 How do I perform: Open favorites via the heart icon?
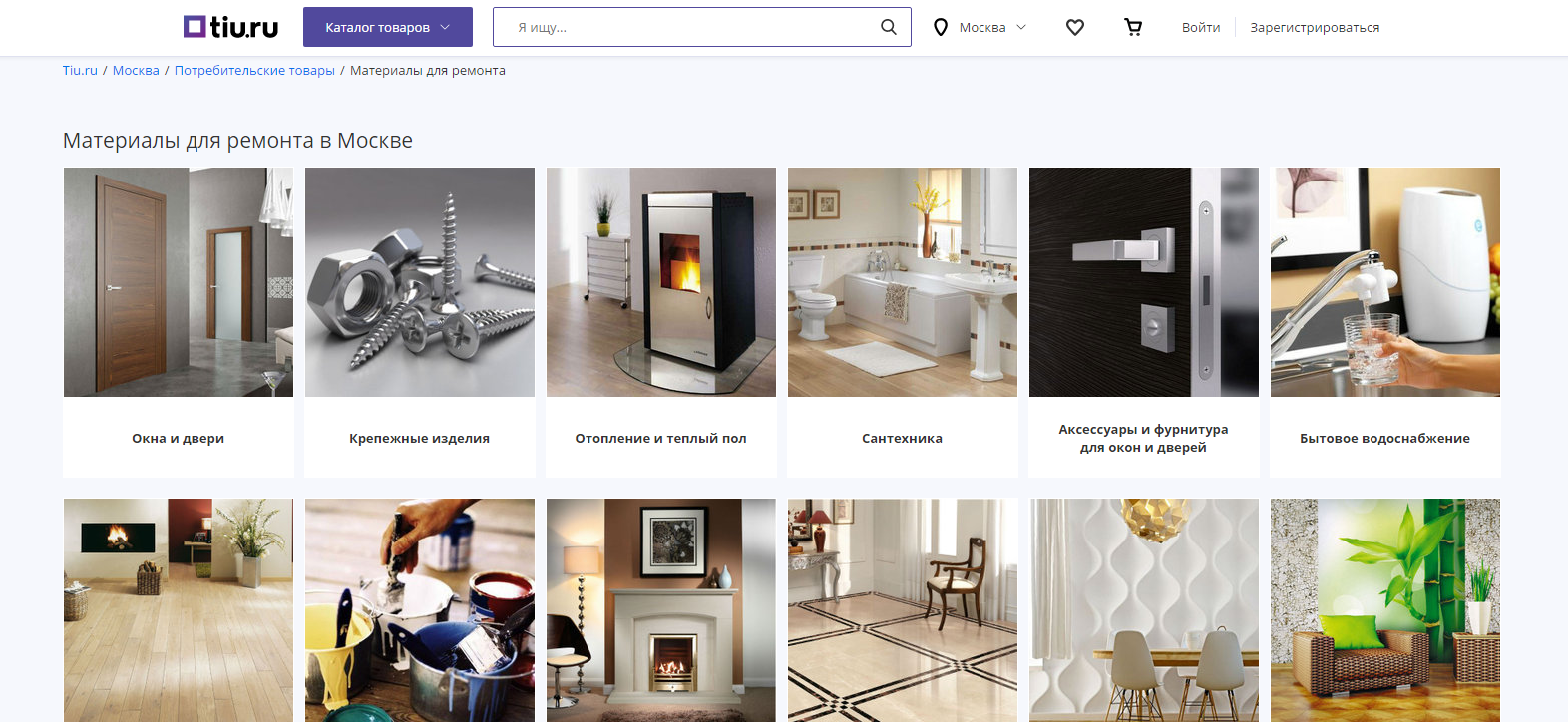click(1075, 27)
